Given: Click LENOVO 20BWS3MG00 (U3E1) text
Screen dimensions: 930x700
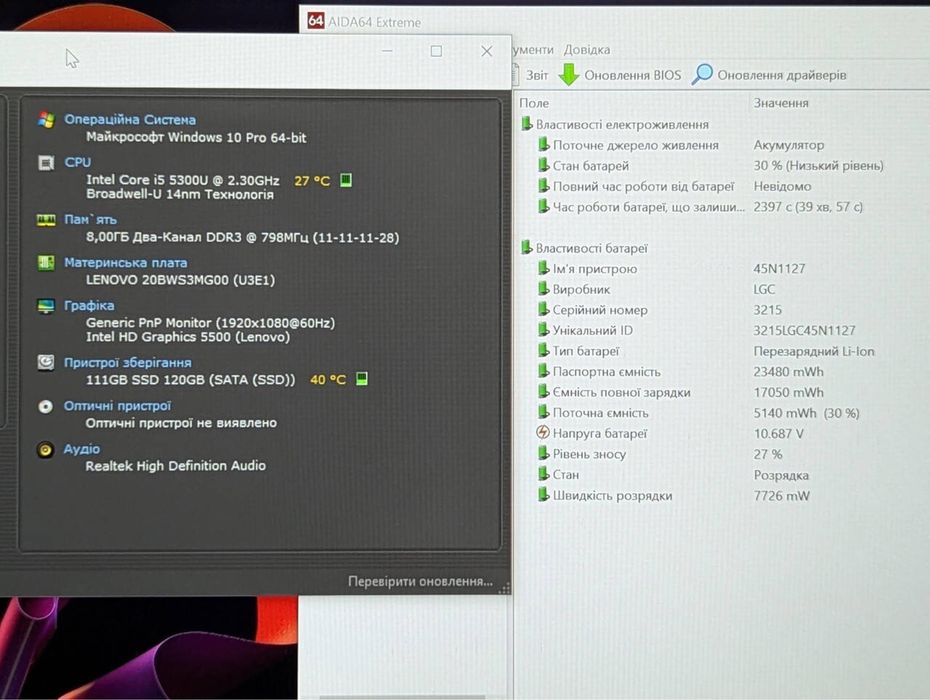Looking at the screenshot, I should tap(180, 279).
